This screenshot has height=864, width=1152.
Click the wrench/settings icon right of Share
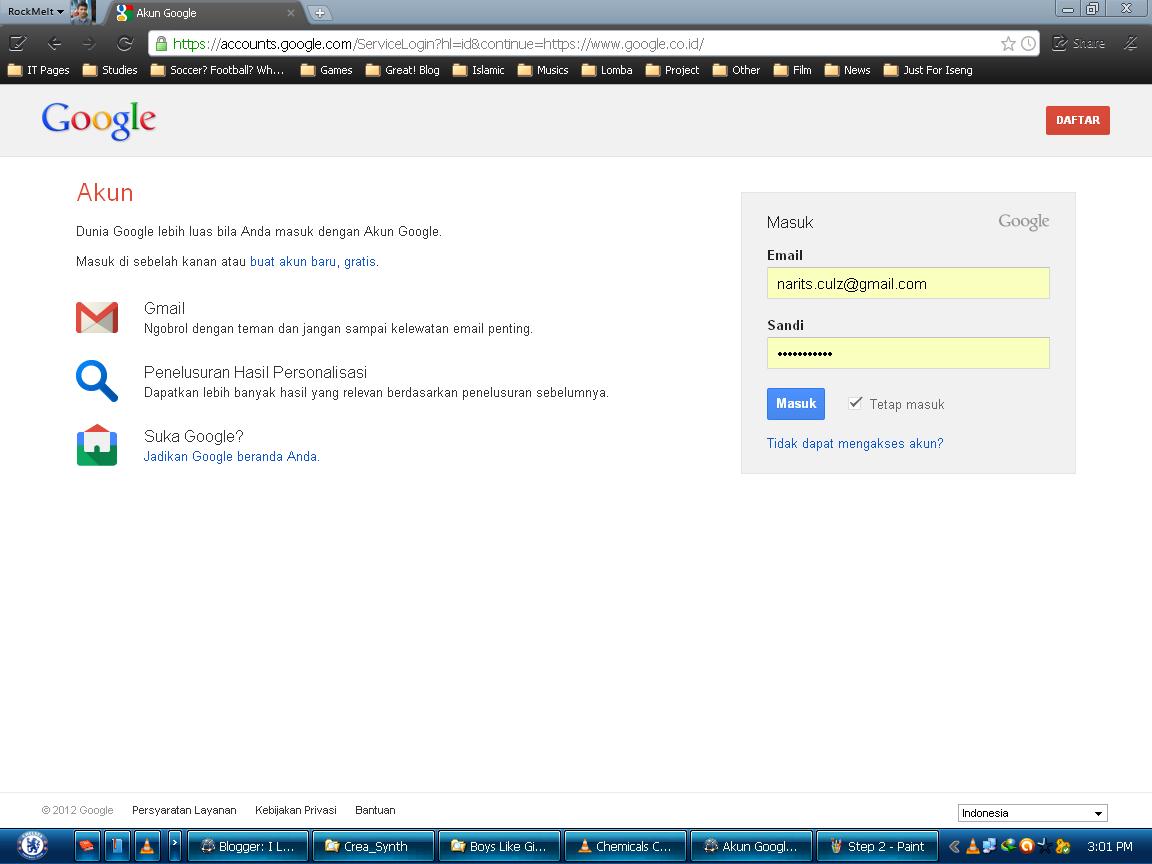(x=1131, y=43)
